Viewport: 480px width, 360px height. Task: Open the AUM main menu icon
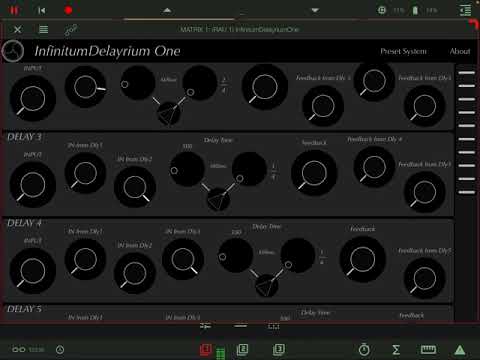(x=466, y=11)
